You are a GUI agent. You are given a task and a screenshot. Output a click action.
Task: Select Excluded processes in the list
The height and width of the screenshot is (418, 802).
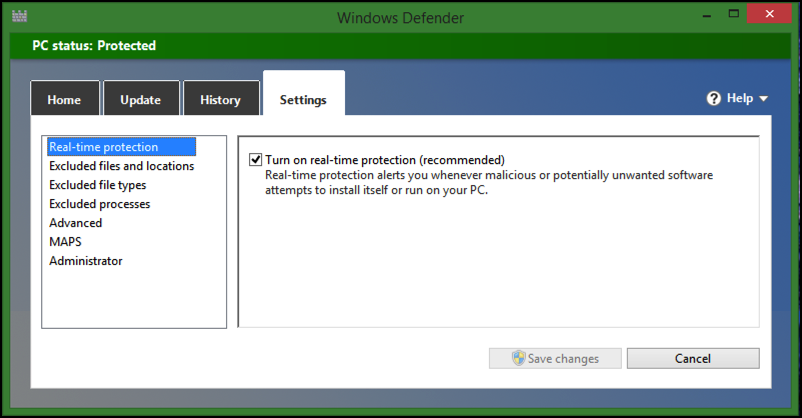tap(100, 204)
